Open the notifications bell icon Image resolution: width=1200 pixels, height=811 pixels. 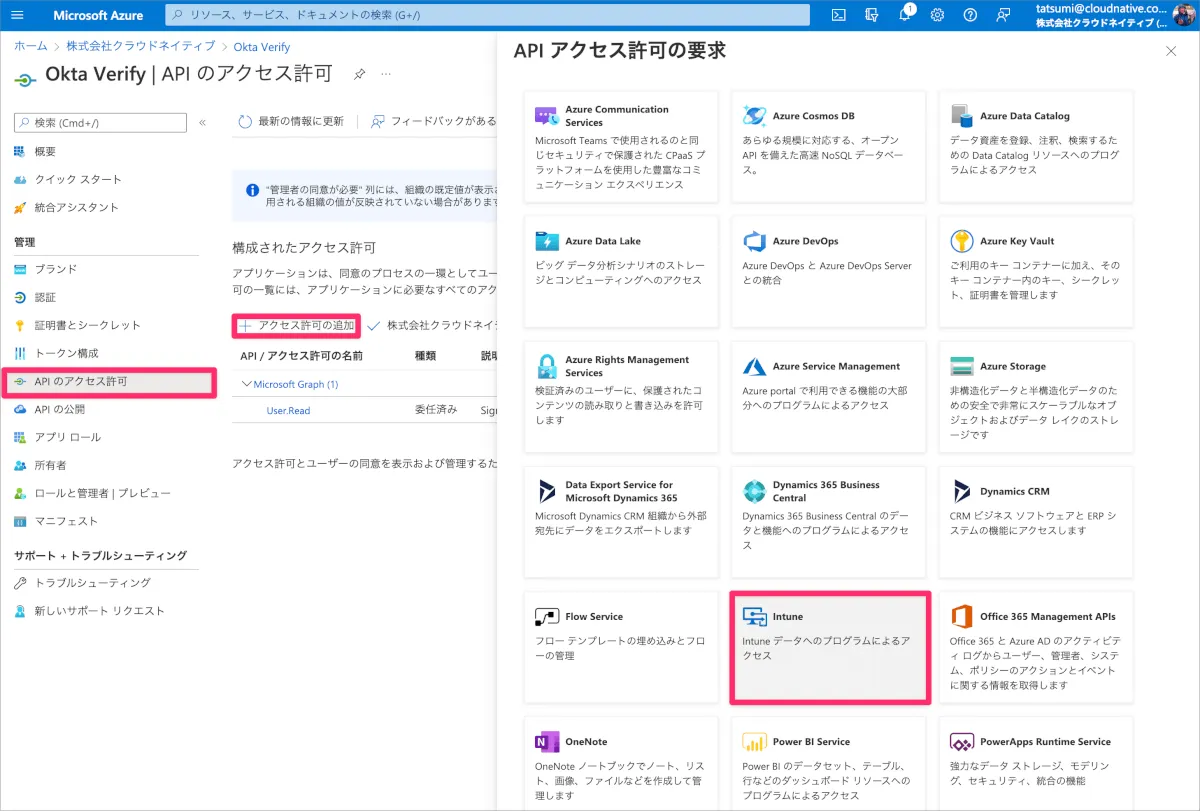pyautogui.click(x=904, y=15)
